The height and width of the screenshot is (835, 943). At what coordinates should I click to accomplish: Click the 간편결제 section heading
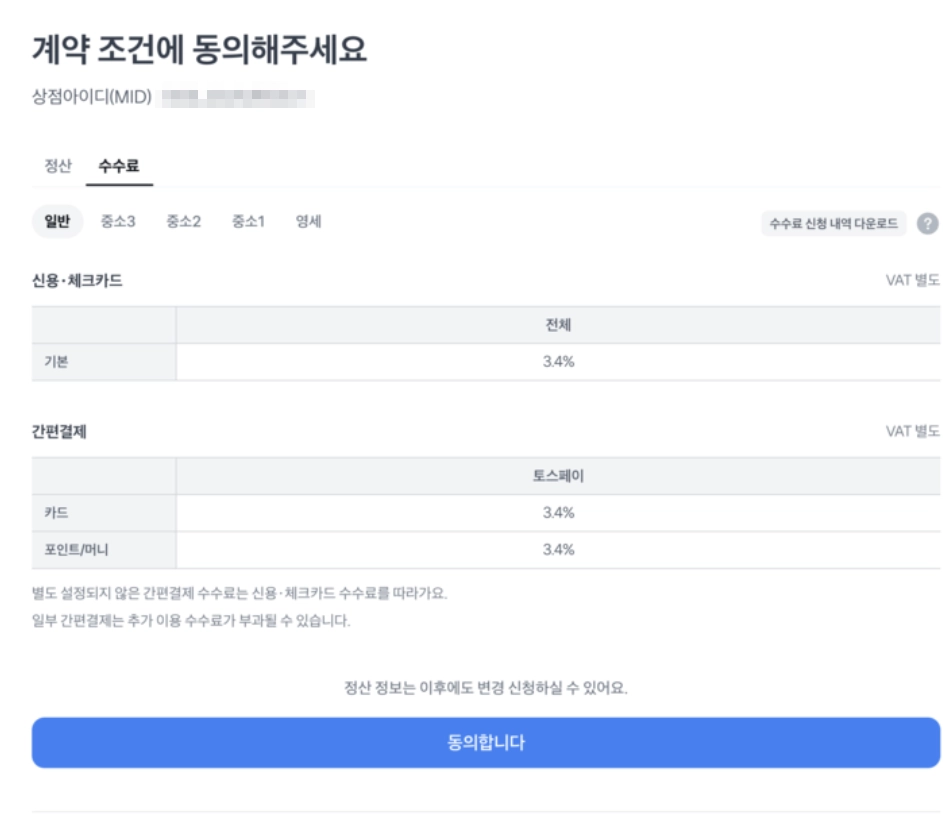coord(60,432)
